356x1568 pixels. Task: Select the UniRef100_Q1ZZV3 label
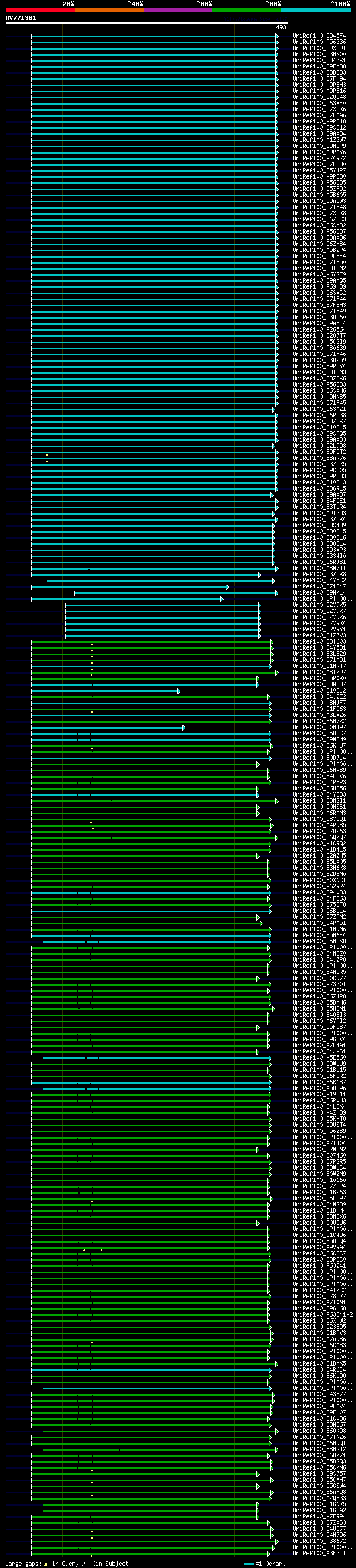[319, 635]
